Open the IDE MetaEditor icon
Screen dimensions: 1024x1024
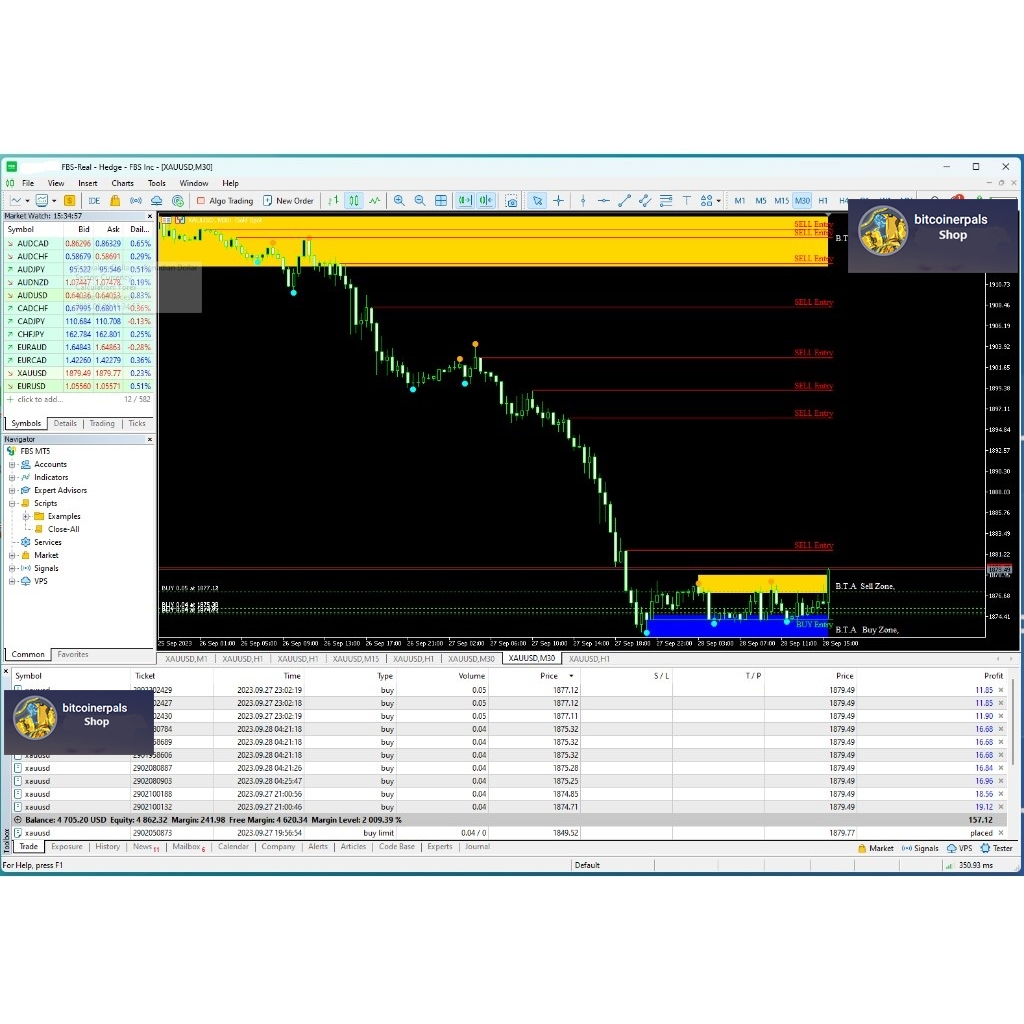click(x=94, y=201)
